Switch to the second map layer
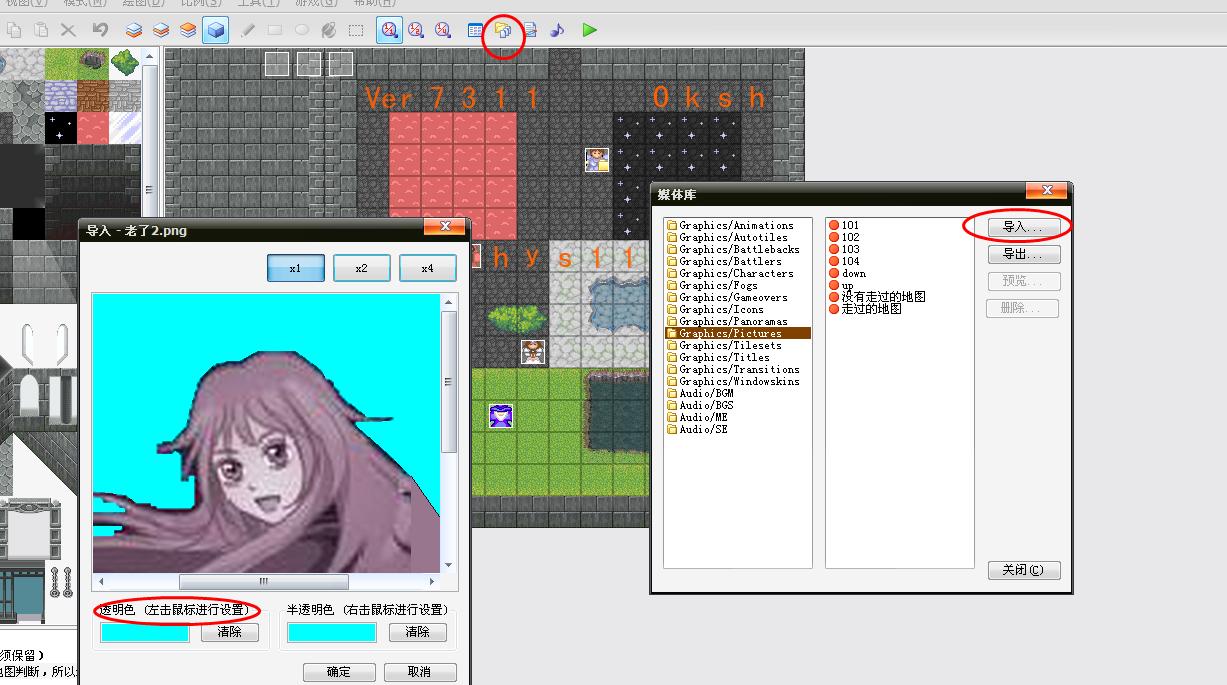The width and height of the screenshot is (1227, 685). (x=161, y=30)
